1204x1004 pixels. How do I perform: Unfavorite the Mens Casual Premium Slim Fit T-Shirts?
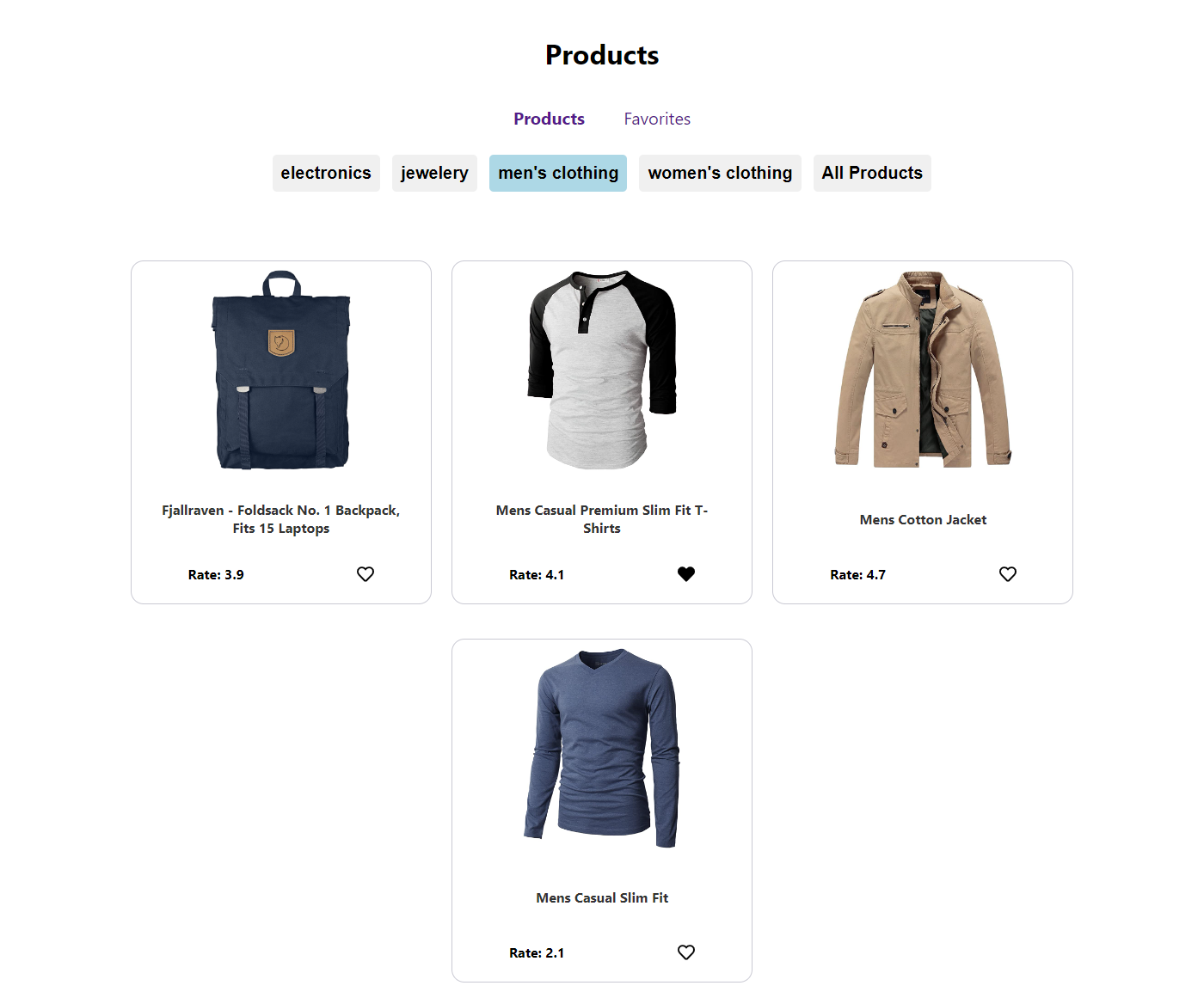click(686, 574)
